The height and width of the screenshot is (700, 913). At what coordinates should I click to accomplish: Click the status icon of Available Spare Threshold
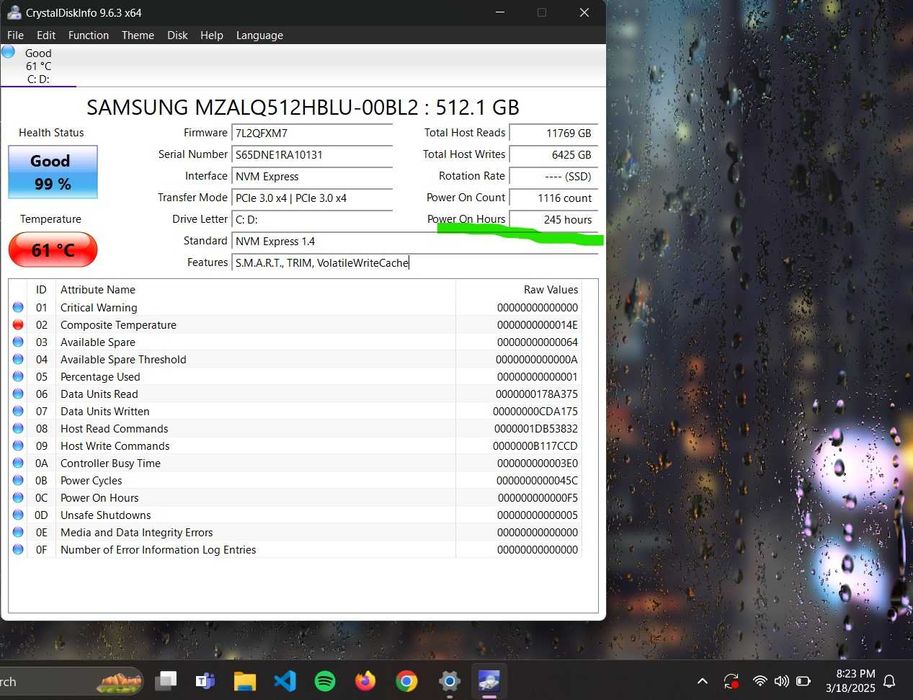click(18, 359)
